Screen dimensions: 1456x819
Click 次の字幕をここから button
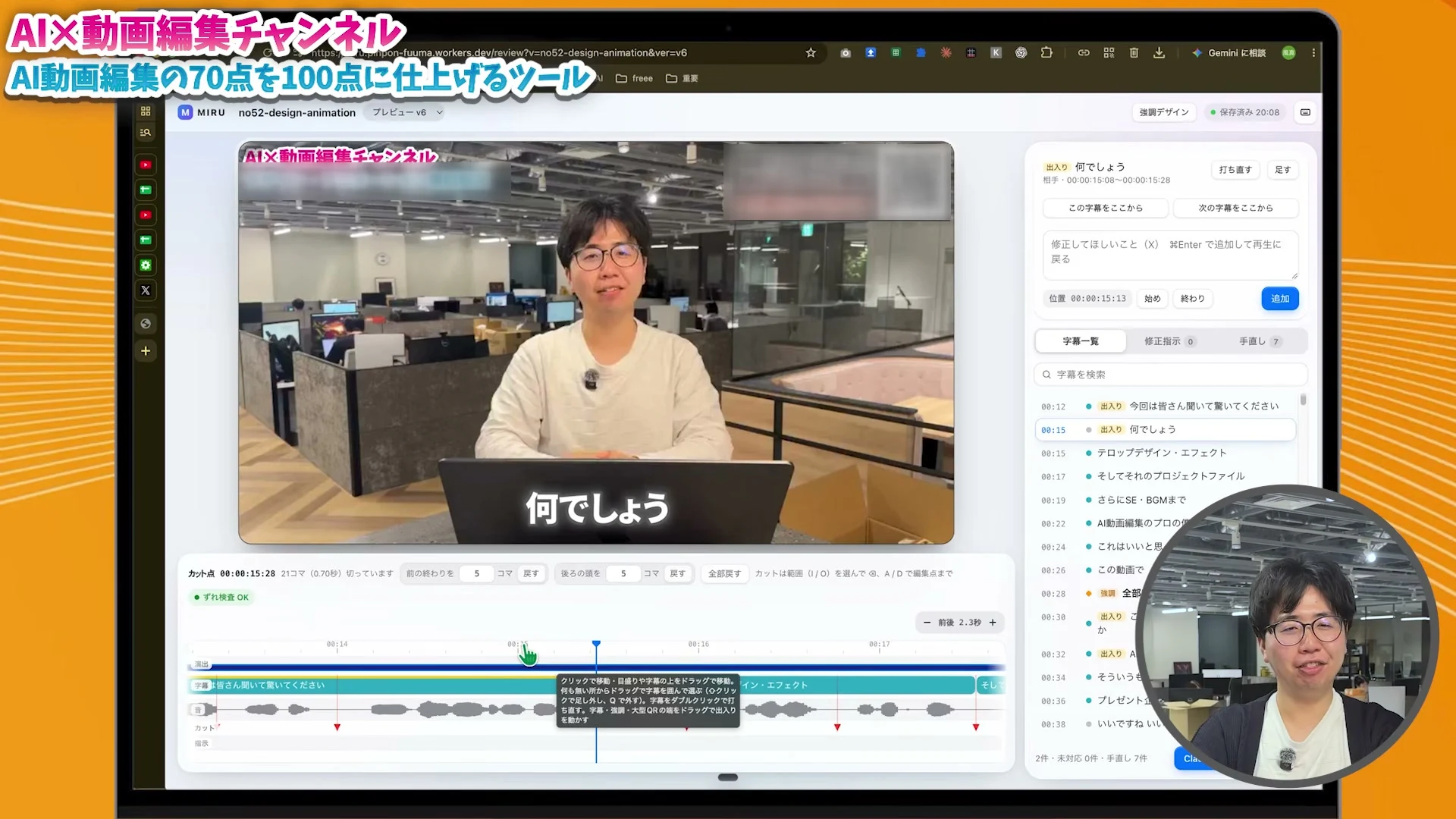1235,208
